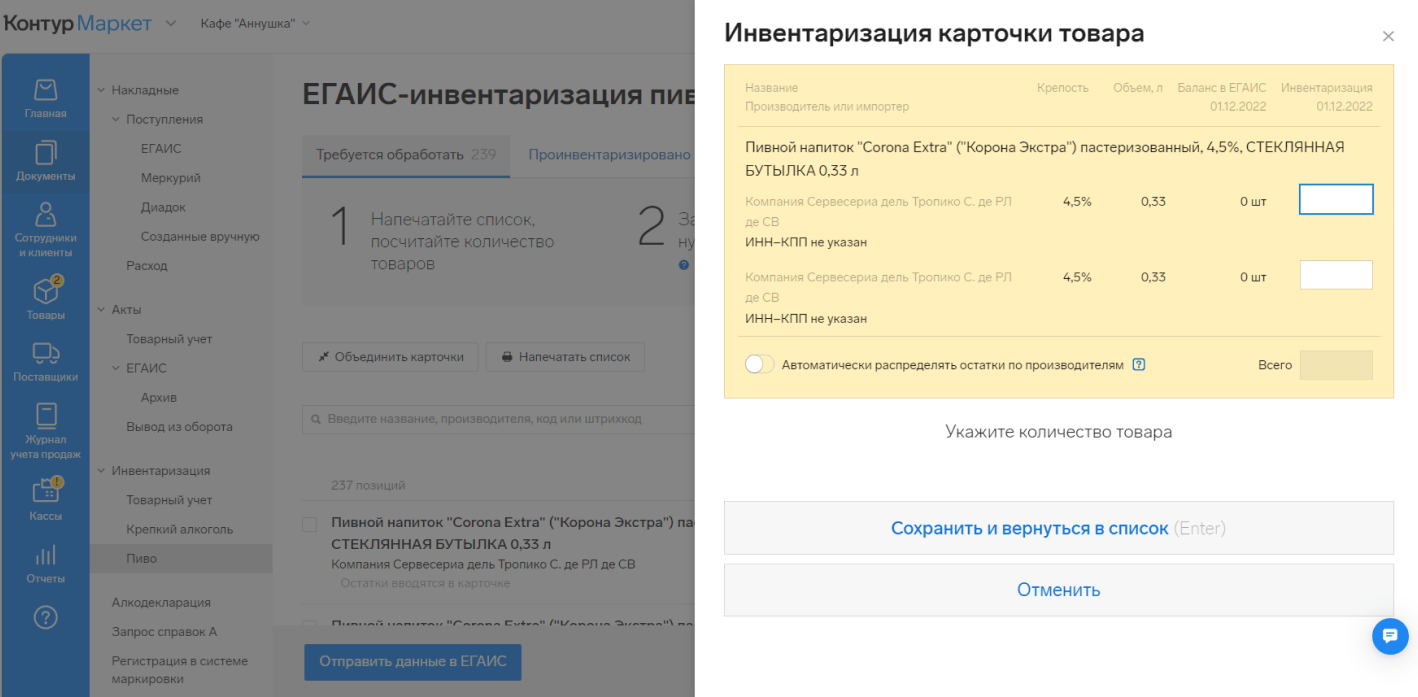
Task: Open Товарный учет under Инвентаризация
Action: tap(169, 500)
